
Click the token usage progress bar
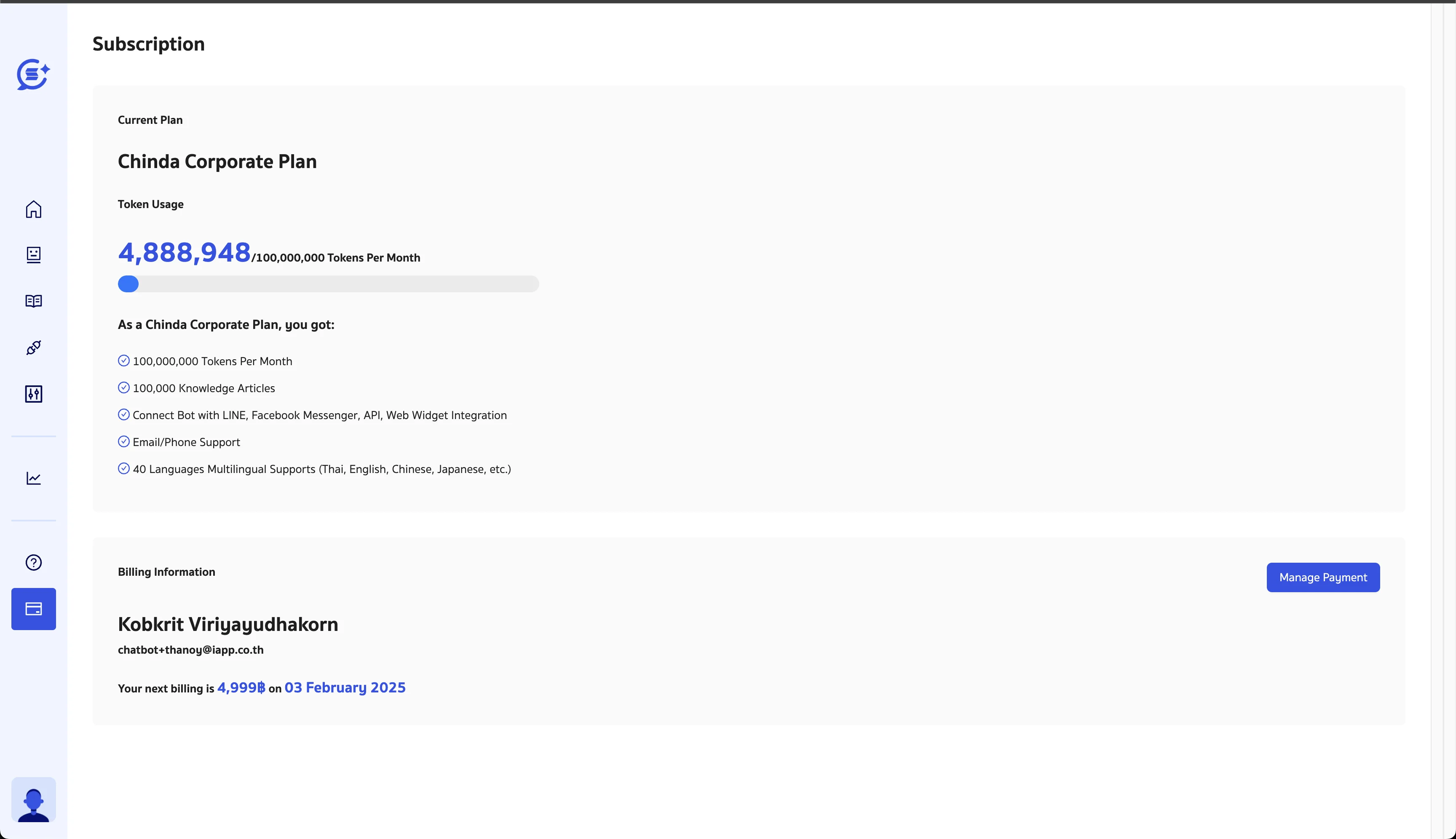coord(328,284)
